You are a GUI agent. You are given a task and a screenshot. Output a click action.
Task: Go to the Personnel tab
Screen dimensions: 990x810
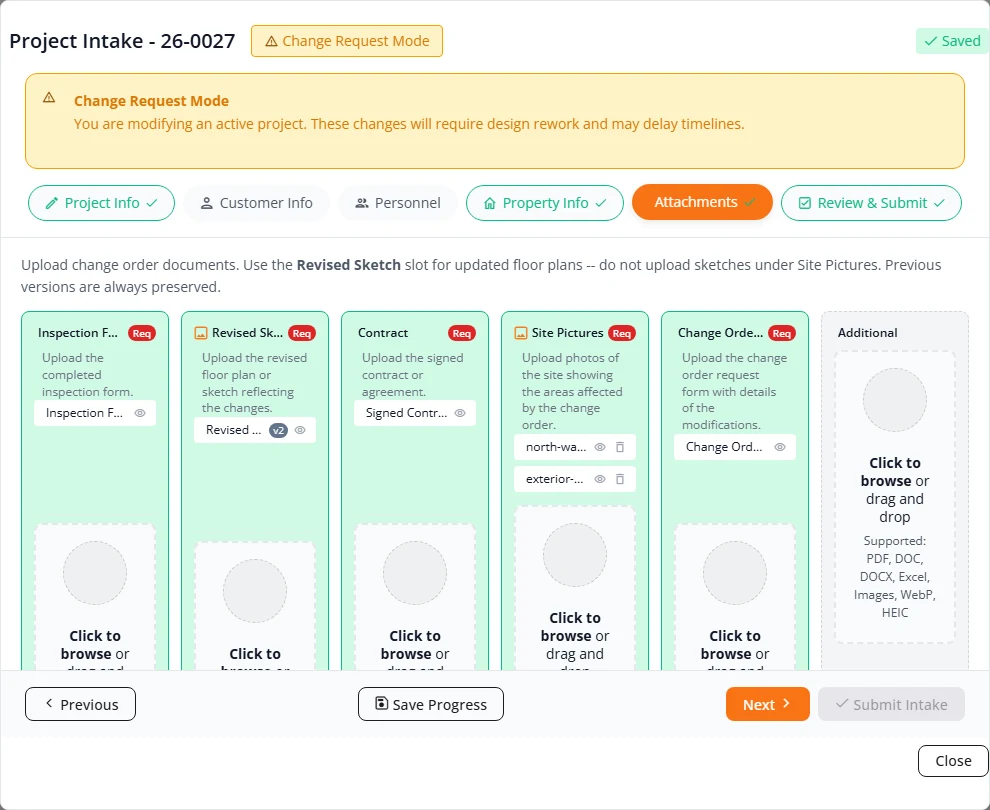398,203
